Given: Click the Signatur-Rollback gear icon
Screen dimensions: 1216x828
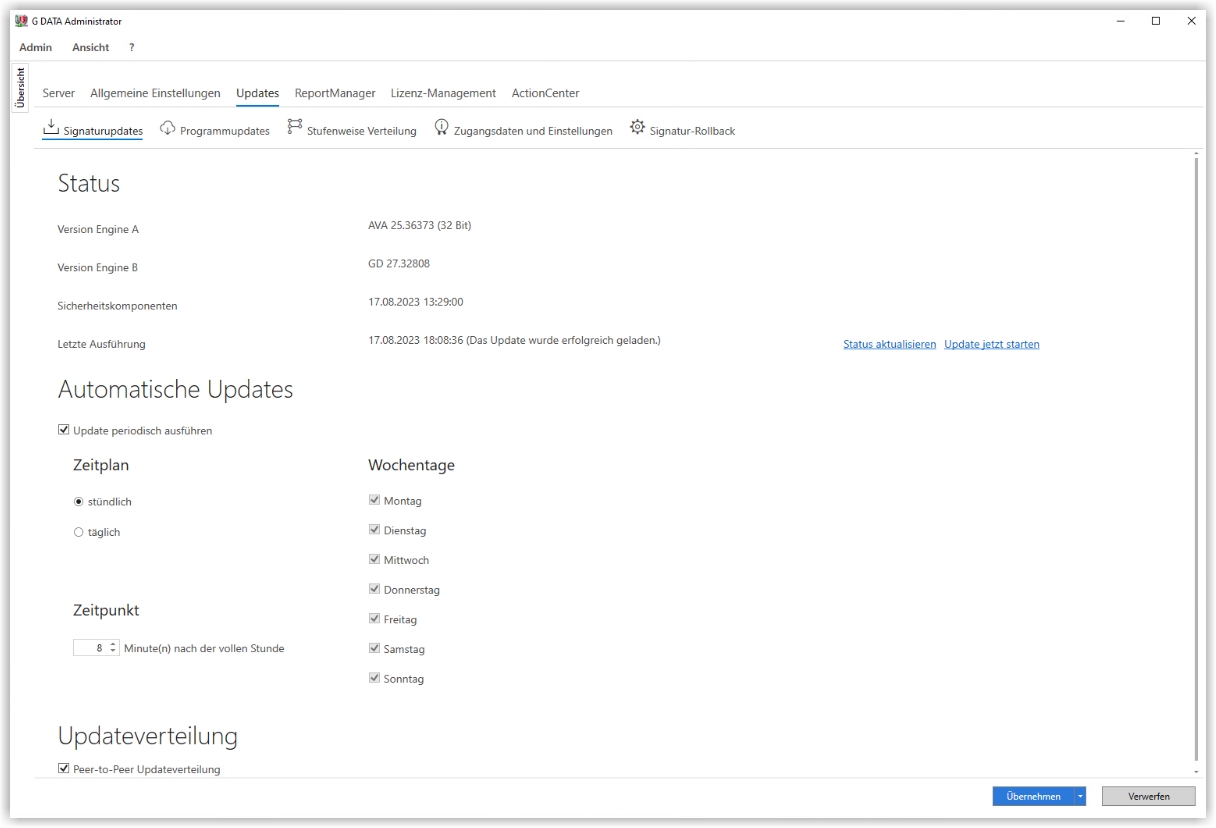Looking at the screenshot, I should tap(637, 128).
